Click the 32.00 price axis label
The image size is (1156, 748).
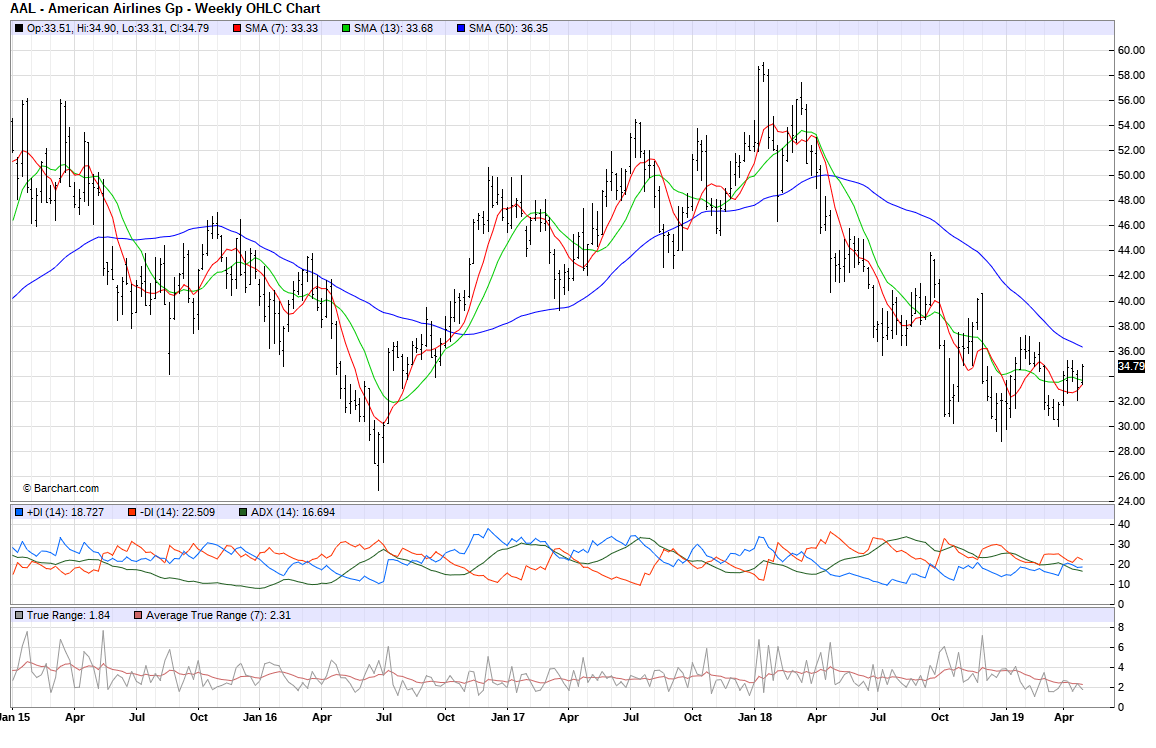point(1132,402)
